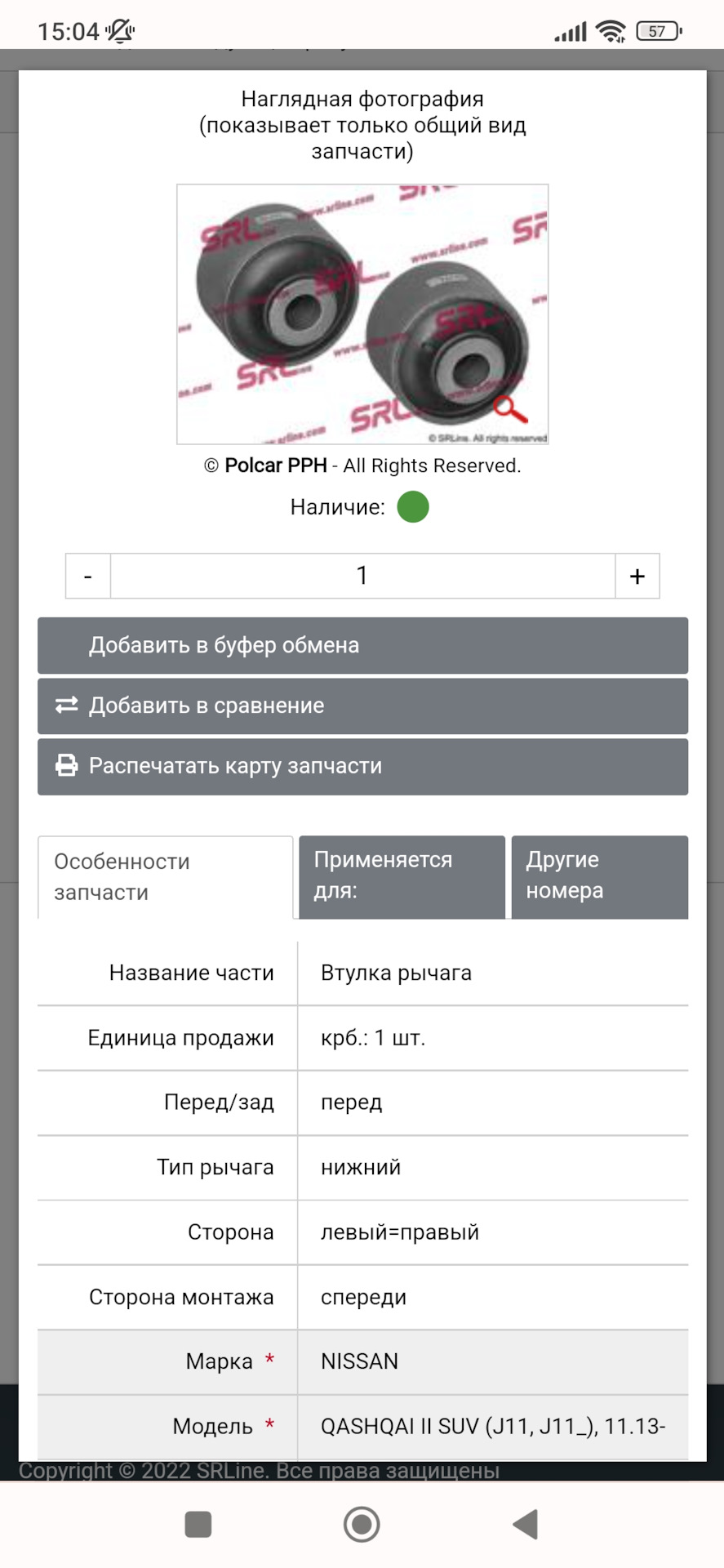Image resolution: width=724 pixels, height=1568 pixels.
Task: Open the Другие номера tab
Action: coord(599,876)
